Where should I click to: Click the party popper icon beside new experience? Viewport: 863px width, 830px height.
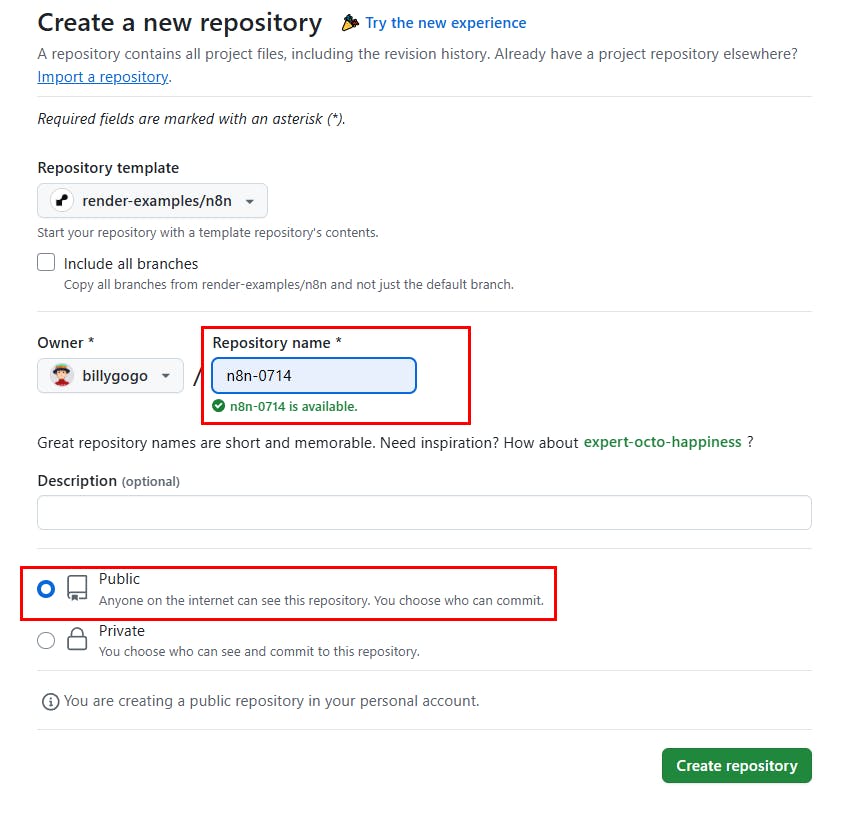pyautogui.click(x=350, y=23)
